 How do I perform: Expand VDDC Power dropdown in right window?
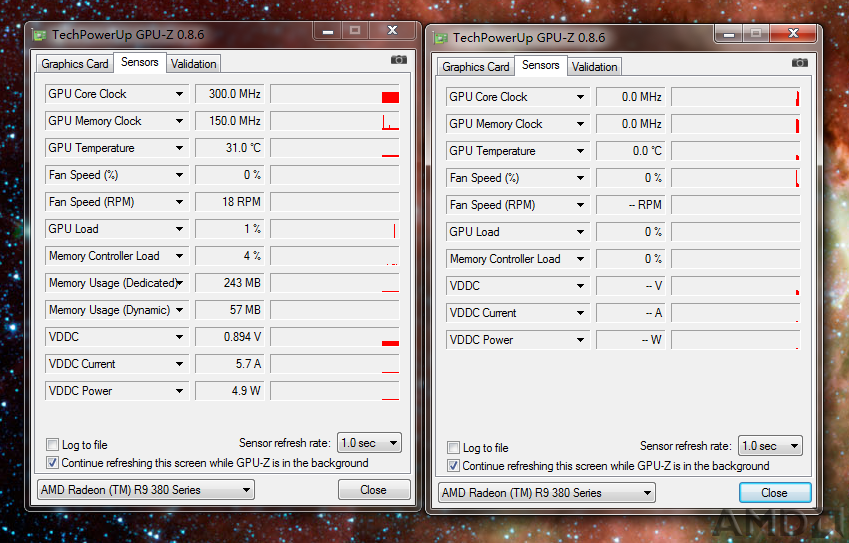pyautogui.click(x=580, y=341)
